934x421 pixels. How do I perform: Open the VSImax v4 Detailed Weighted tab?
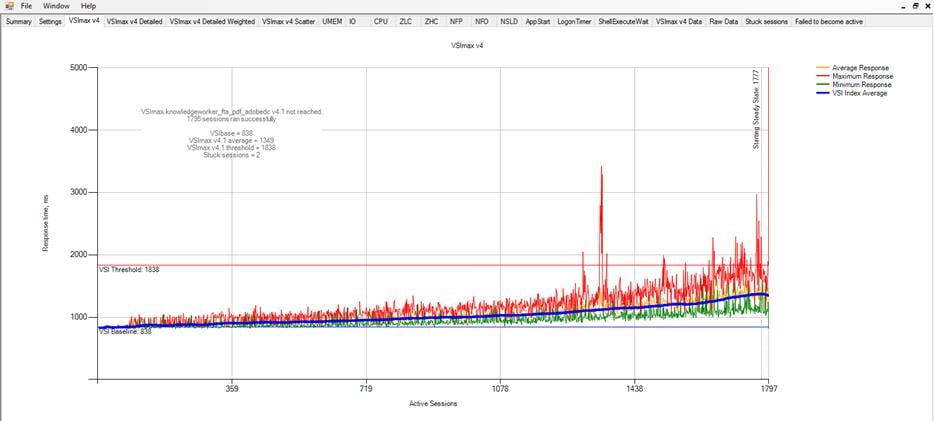point(212,21)
